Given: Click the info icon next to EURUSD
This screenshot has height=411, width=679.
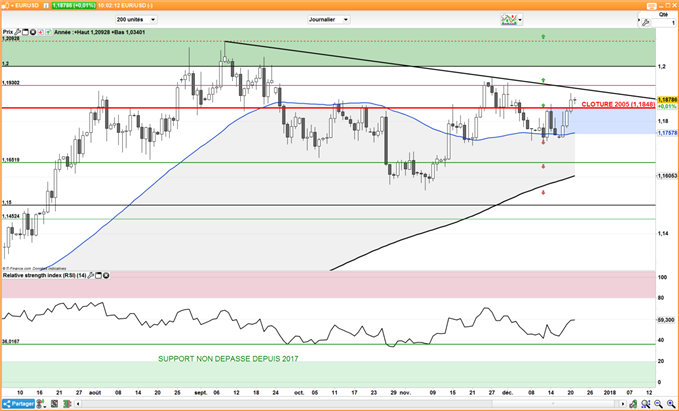Looking at the screenshot, I should coord(46,6).
